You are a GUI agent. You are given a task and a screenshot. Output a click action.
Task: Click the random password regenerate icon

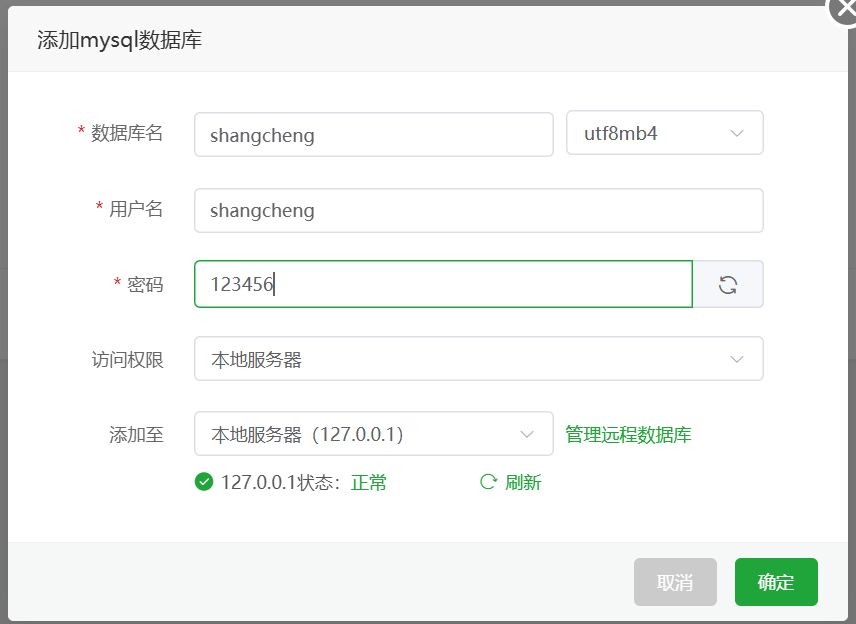click(x=728, y=284)
